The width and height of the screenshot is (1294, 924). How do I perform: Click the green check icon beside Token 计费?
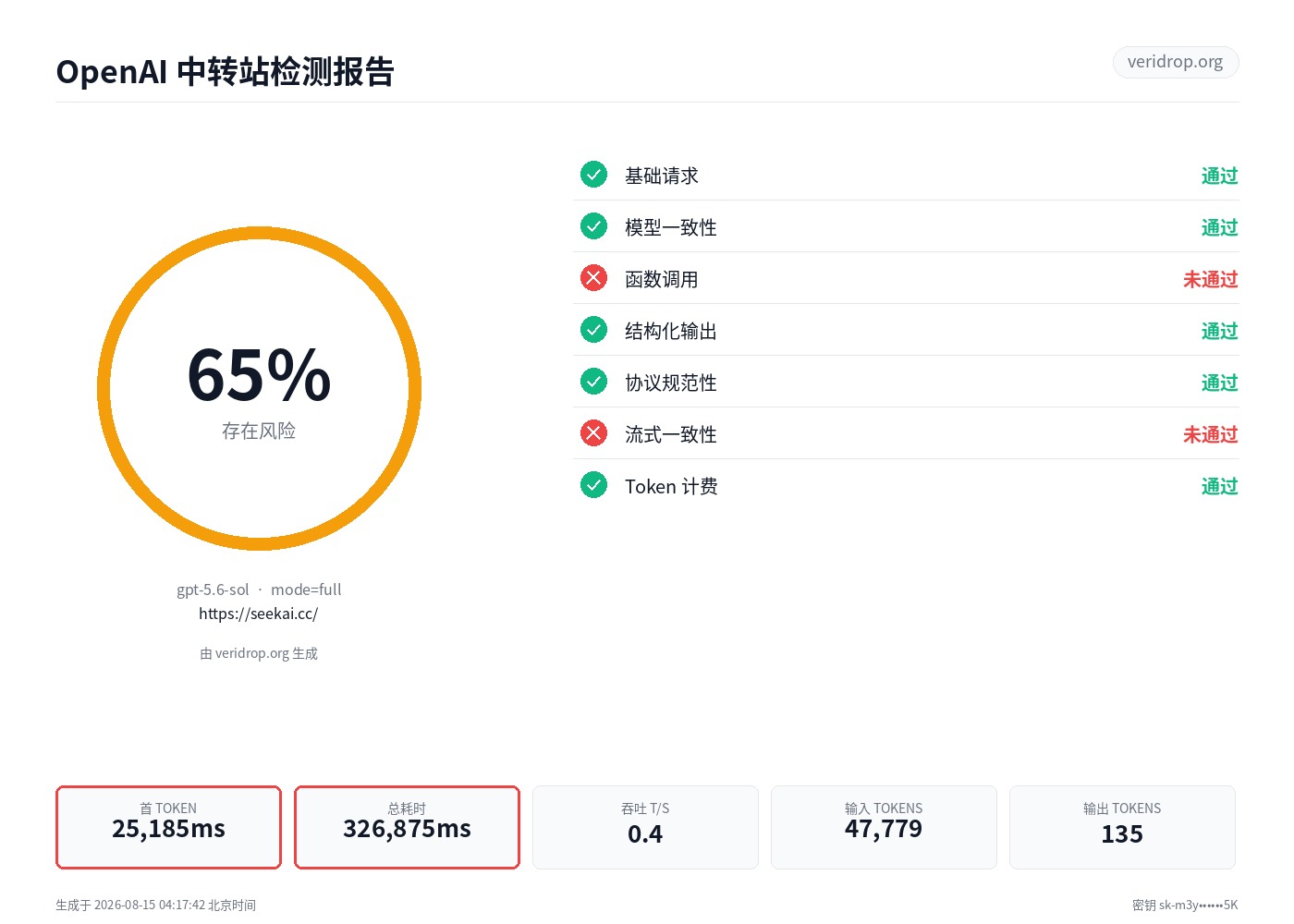point(593,484)
